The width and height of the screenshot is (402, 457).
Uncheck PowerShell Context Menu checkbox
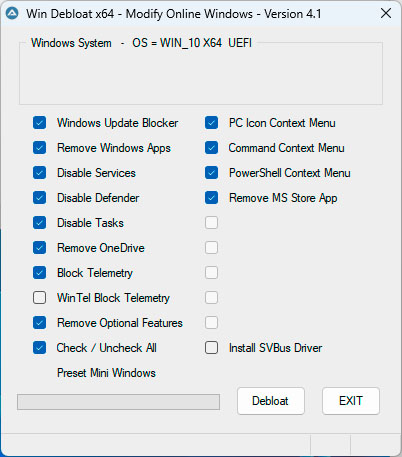tap(212, 173)
